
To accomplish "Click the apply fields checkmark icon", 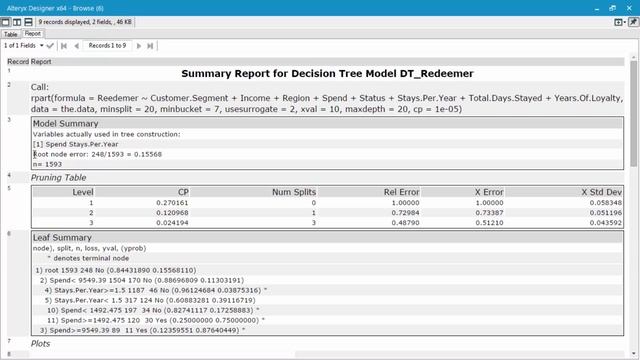I will [x=50, y=46].
